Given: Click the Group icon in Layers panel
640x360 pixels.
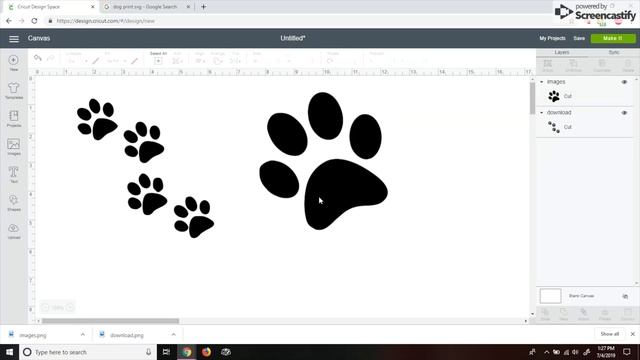Looking at the screenshot, I should tap(547, 65).
